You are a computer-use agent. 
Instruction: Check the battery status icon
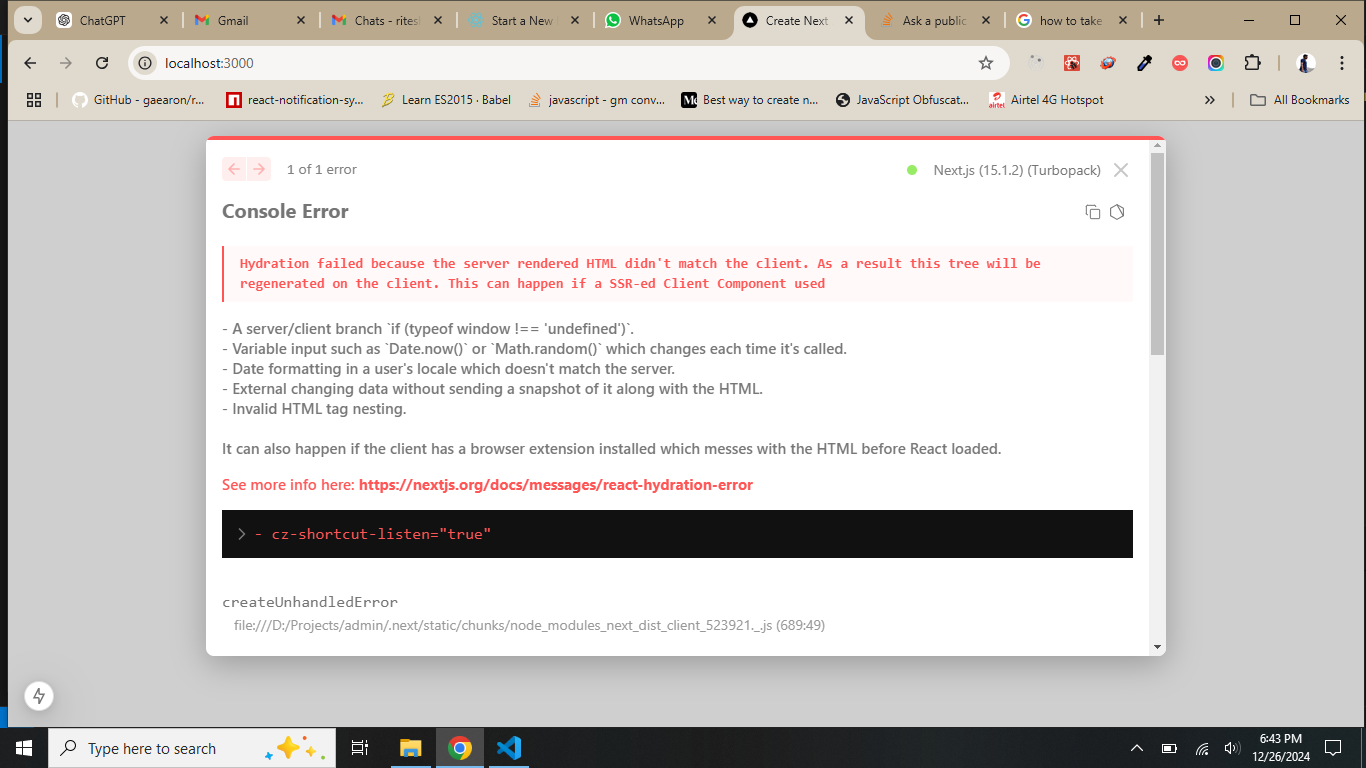(x=1169, y=748)
